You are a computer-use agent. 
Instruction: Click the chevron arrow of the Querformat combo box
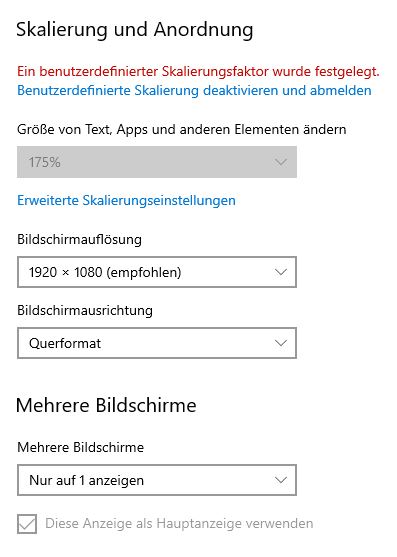[281, 343]
